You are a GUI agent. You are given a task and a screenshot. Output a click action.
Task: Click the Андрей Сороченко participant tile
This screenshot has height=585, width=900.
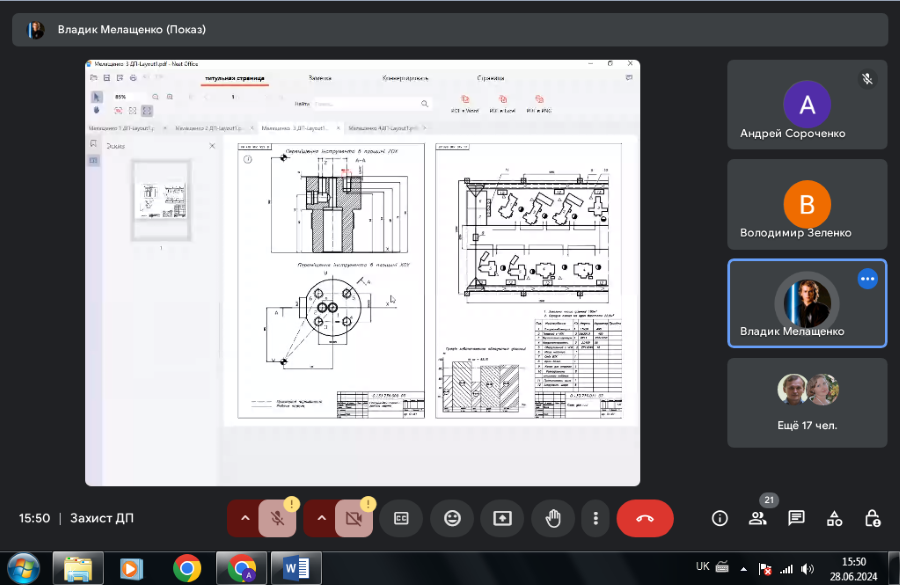(x=806, y=105)
